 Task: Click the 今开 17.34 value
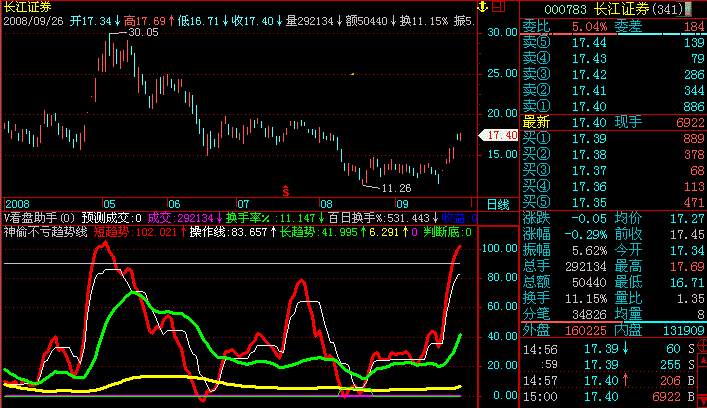tap(687, 250)
